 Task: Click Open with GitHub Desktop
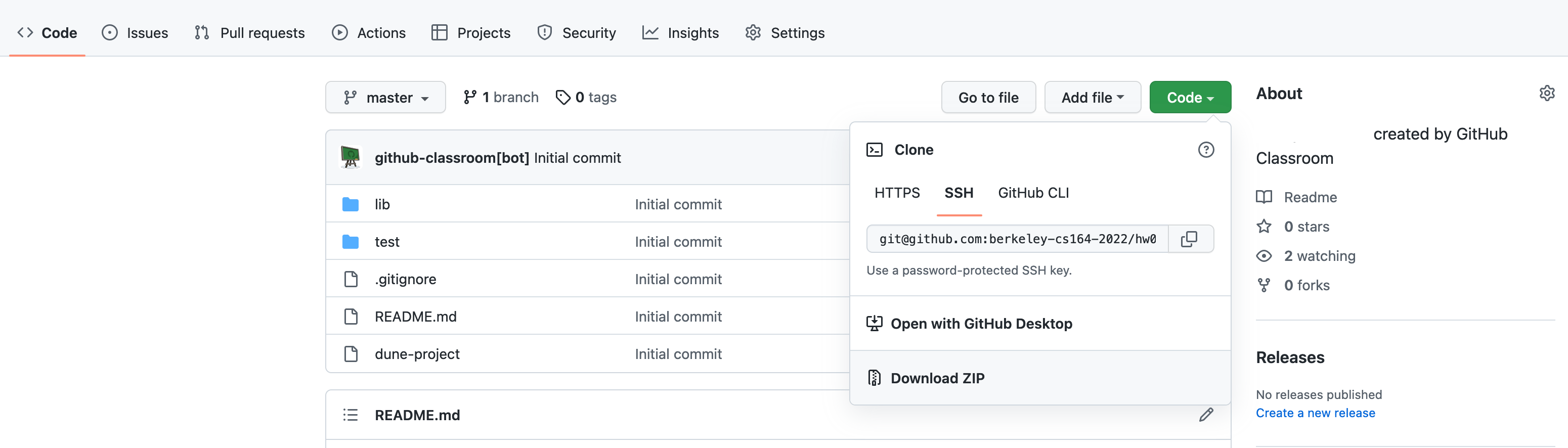[x=1040, y=323]
